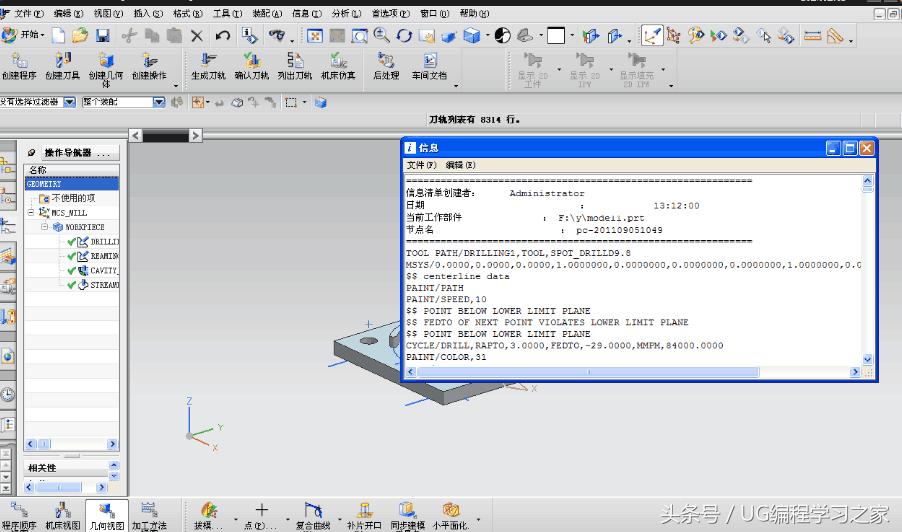
Task: Select the 确认刀轨 (Verify Tool Path) icon
Action: (x=251, y=65)
